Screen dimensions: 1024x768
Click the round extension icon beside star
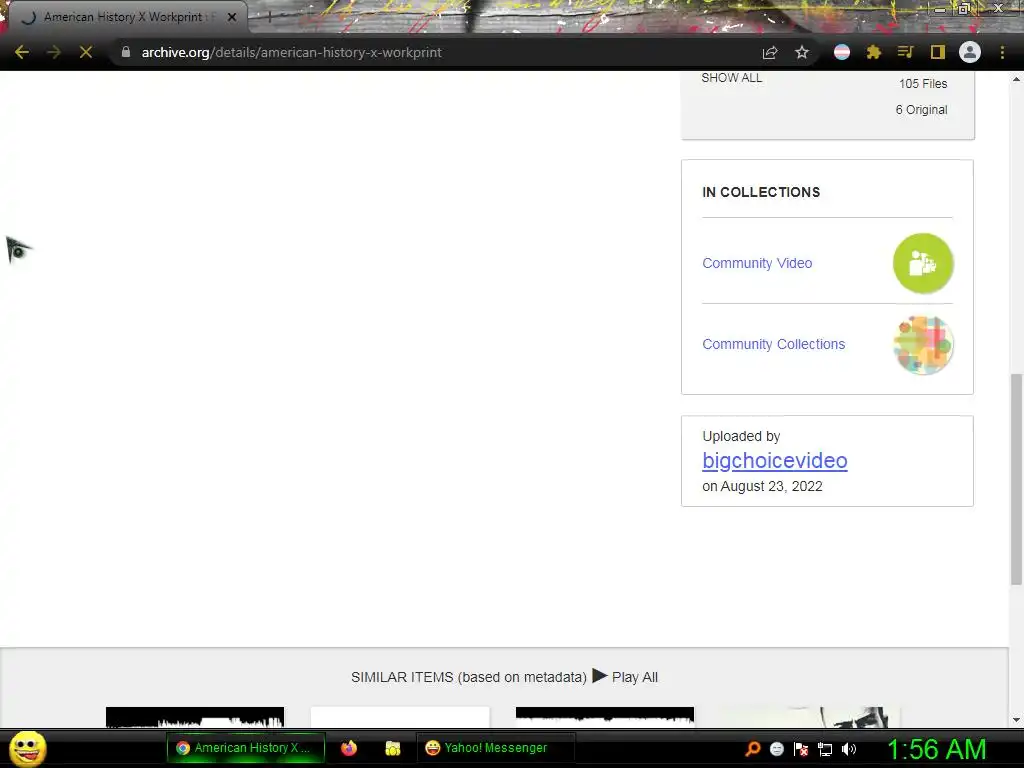(x=842, y=52)
